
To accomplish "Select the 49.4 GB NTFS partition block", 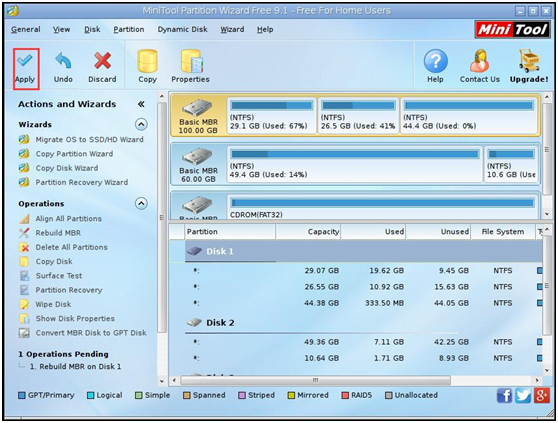I will 355,164.
